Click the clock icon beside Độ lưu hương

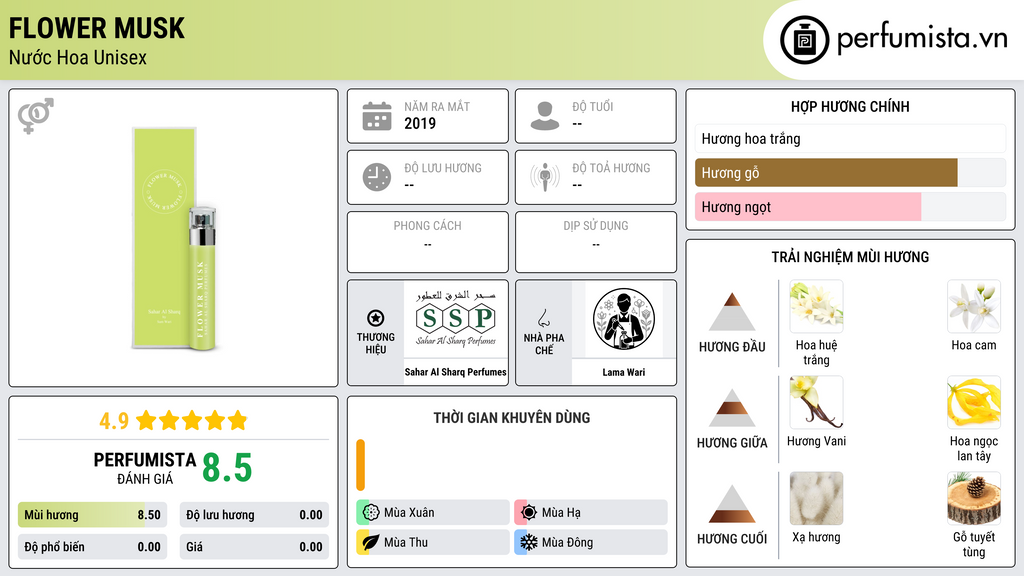tap(377, 177)
